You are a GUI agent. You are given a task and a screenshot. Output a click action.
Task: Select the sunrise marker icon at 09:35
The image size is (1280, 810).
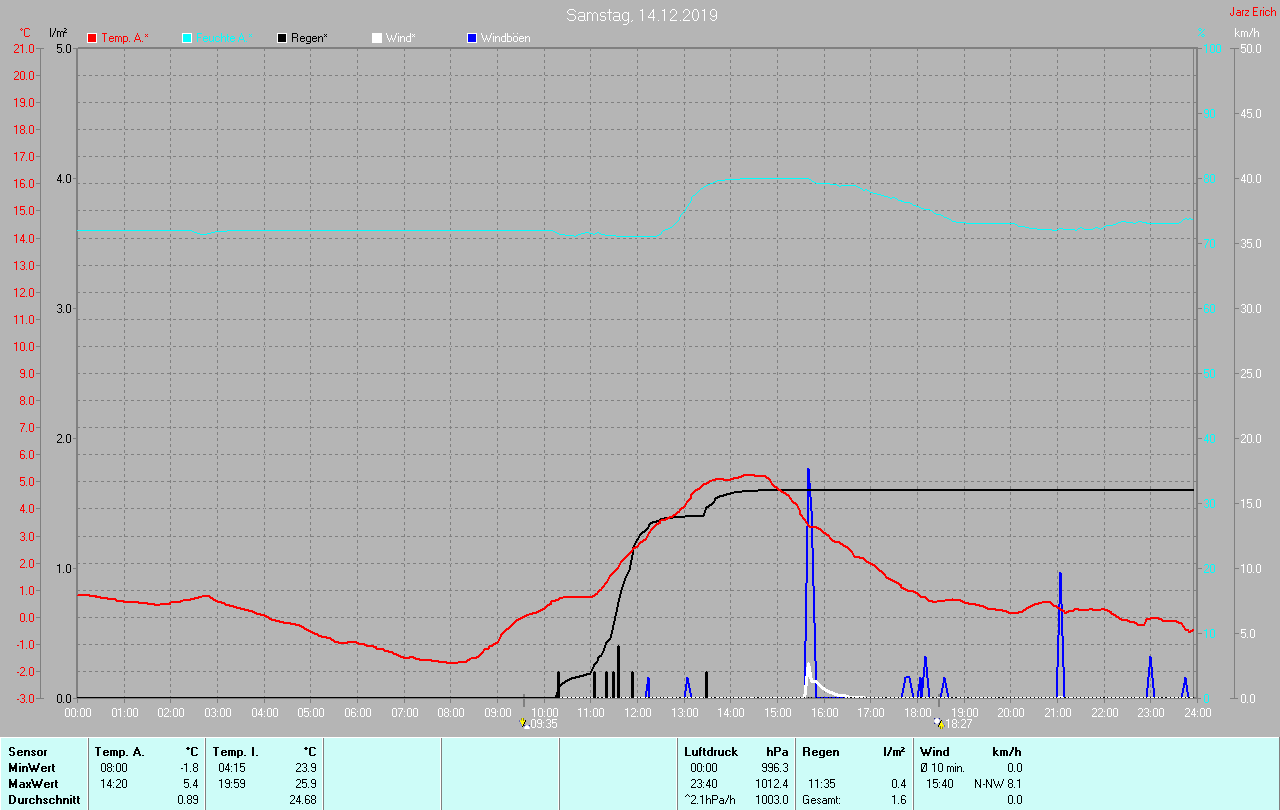(525, 722)
